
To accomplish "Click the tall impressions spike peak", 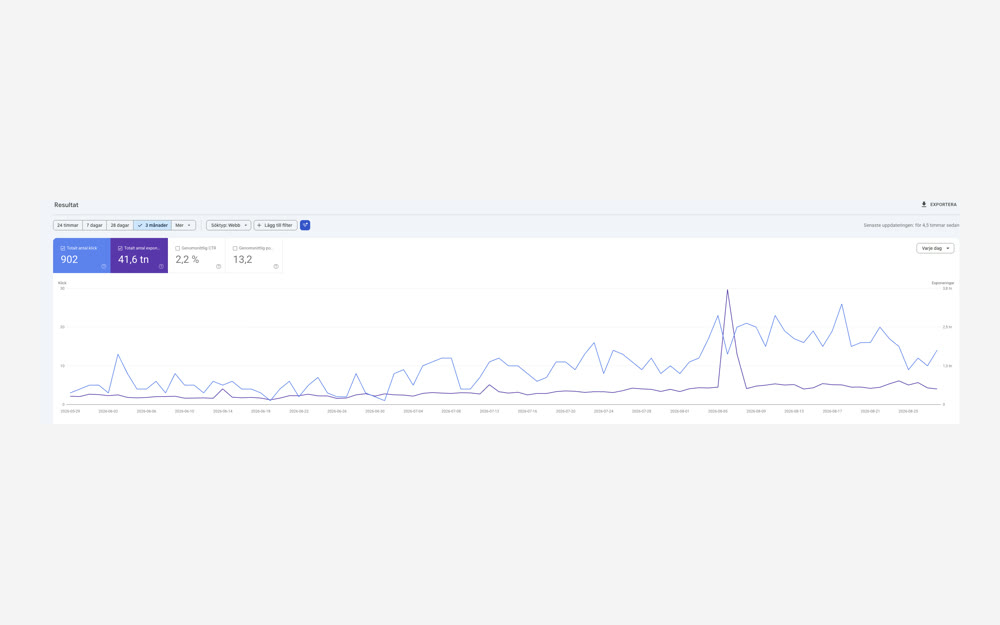I will pyautogui.click(x=727, y=290).
